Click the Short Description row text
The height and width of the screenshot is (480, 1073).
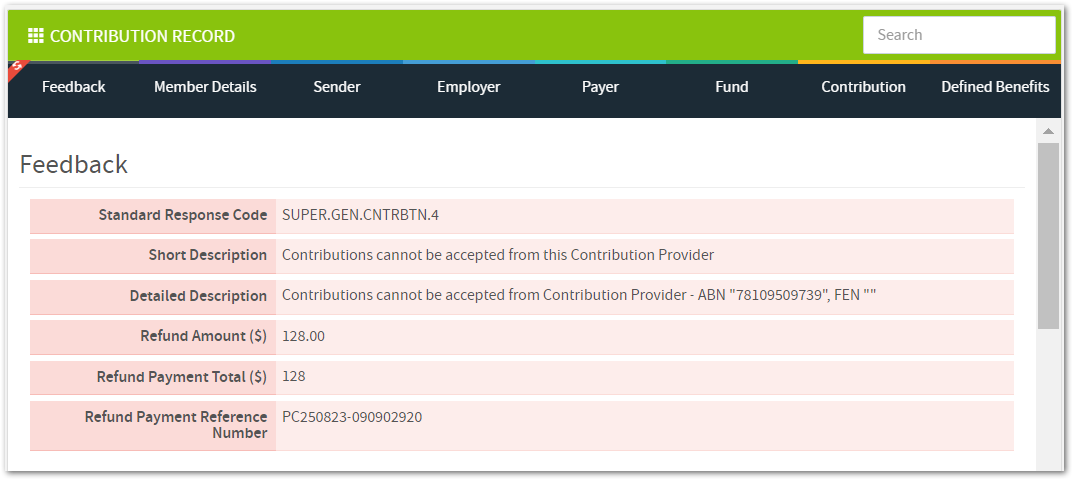coord(498,255)
